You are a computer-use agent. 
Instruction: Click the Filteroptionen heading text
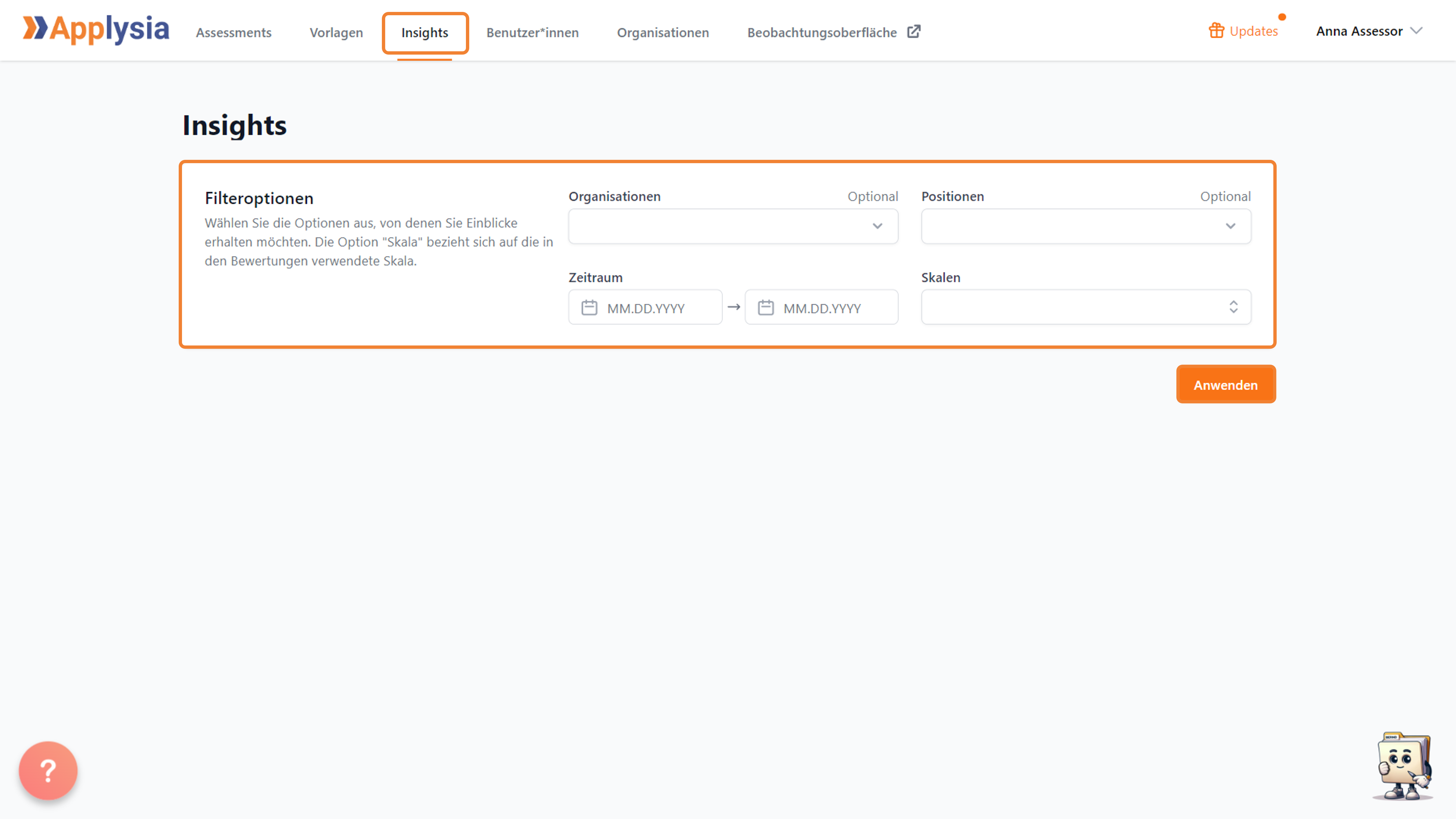[259, 198]
